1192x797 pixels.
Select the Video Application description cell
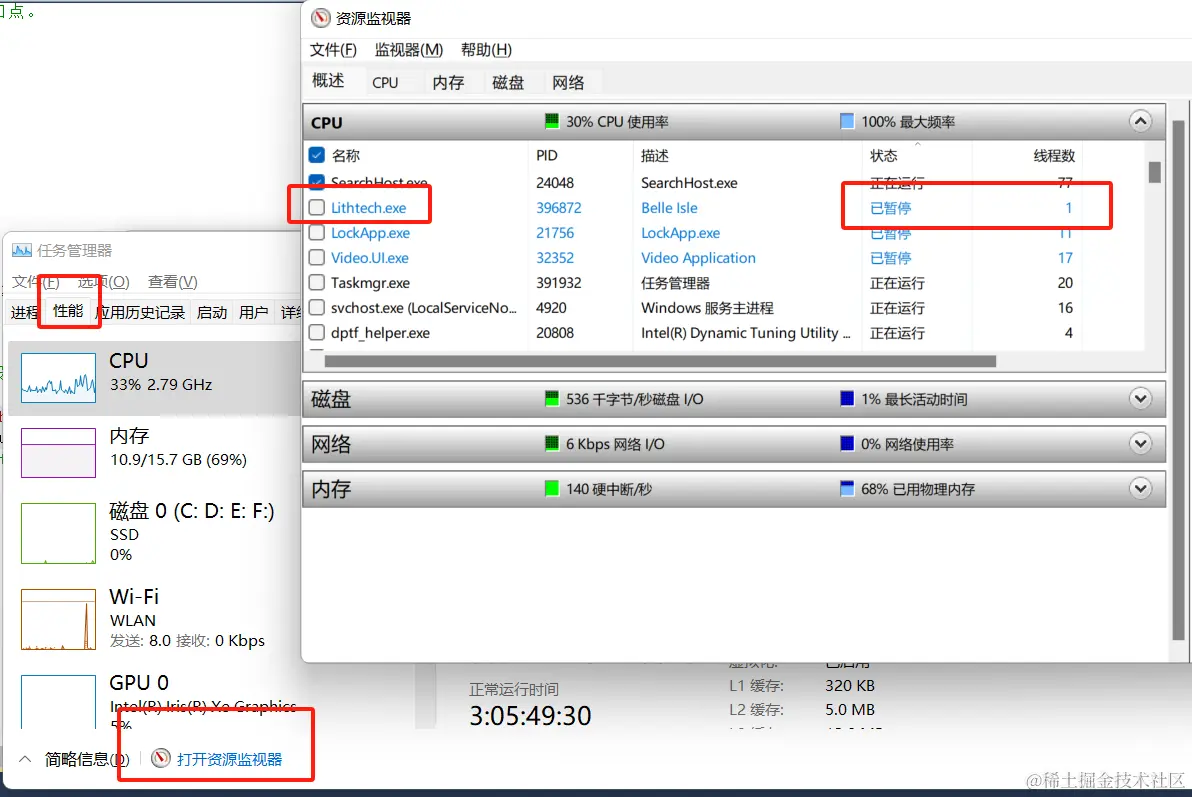click(x=698, y=258)
